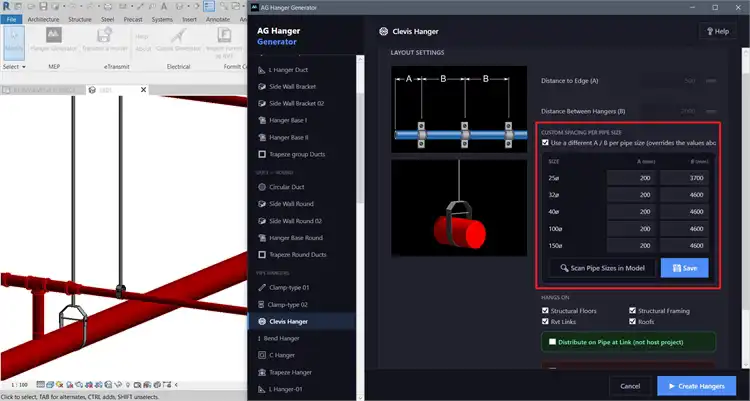This screenshot has height=401, width=750.
Task: Open Systems ribbon tab
Action: click(x=162, y=20)
